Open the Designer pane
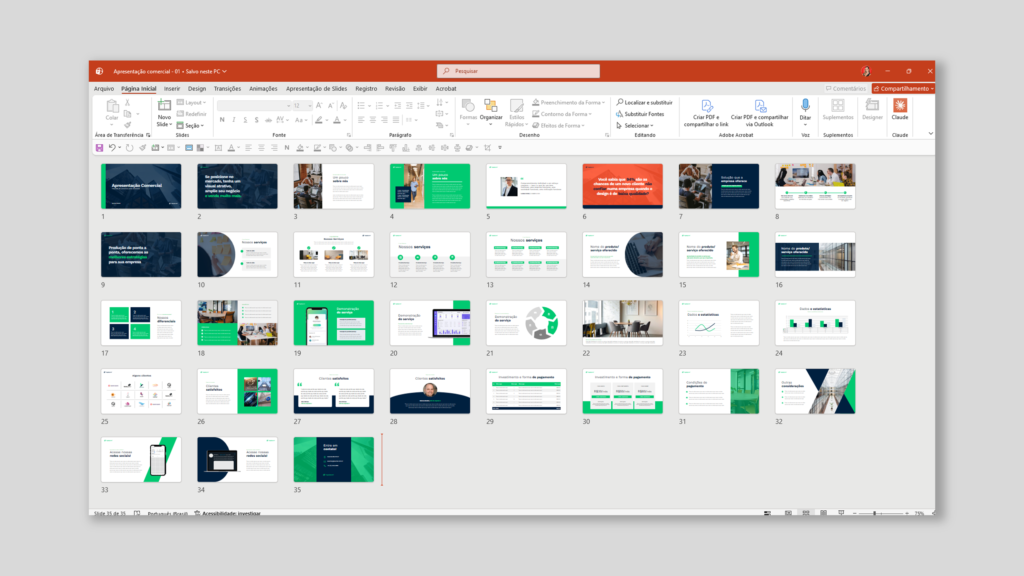Viewport: 1024px width, 576px height. point(872,110)
